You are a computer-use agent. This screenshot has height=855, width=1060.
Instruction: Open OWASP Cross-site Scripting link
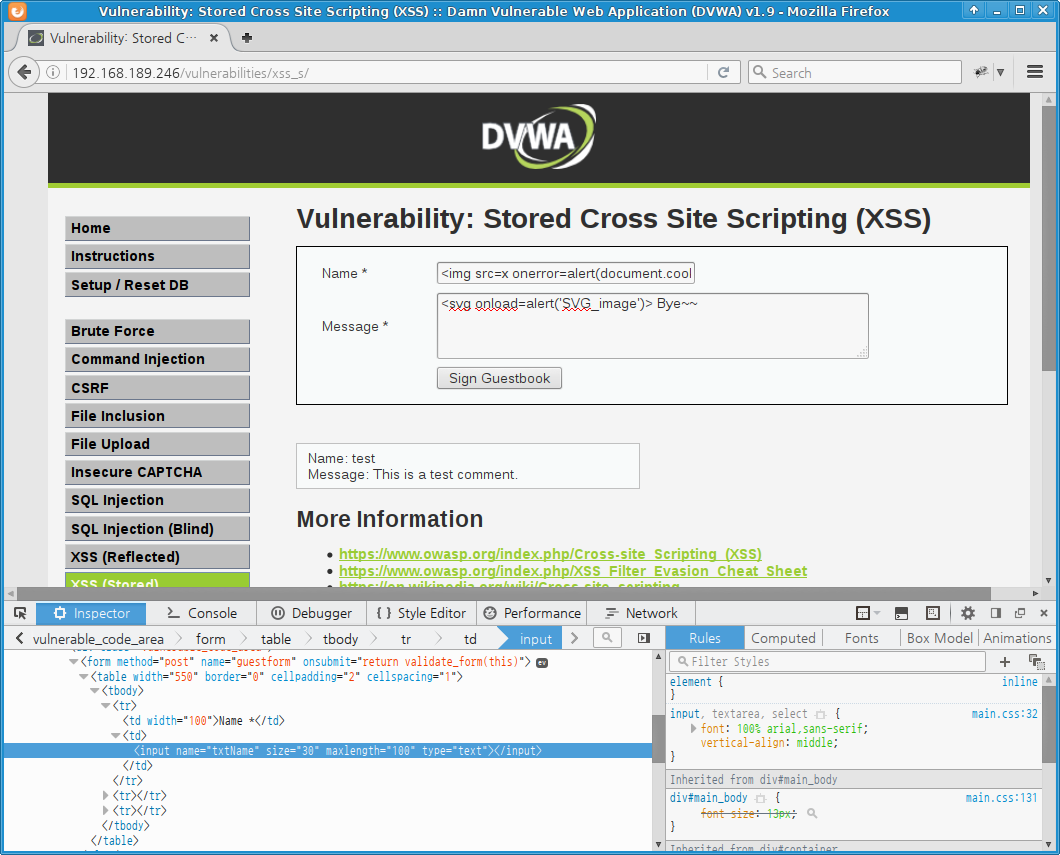(550, 554)
